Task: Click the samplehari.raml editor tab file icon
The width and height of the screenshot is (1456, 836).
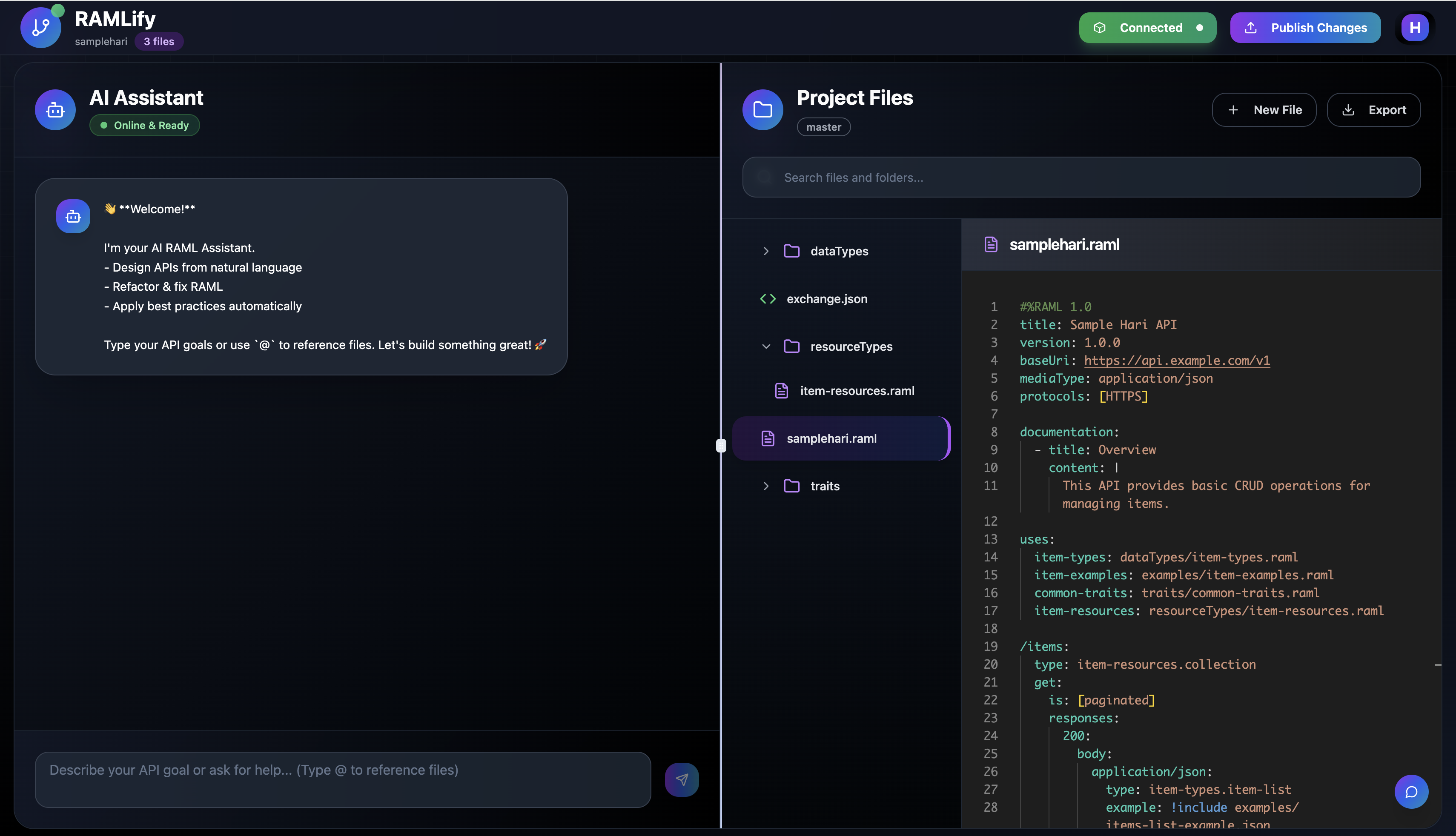Action: click(x=991, y=245)
